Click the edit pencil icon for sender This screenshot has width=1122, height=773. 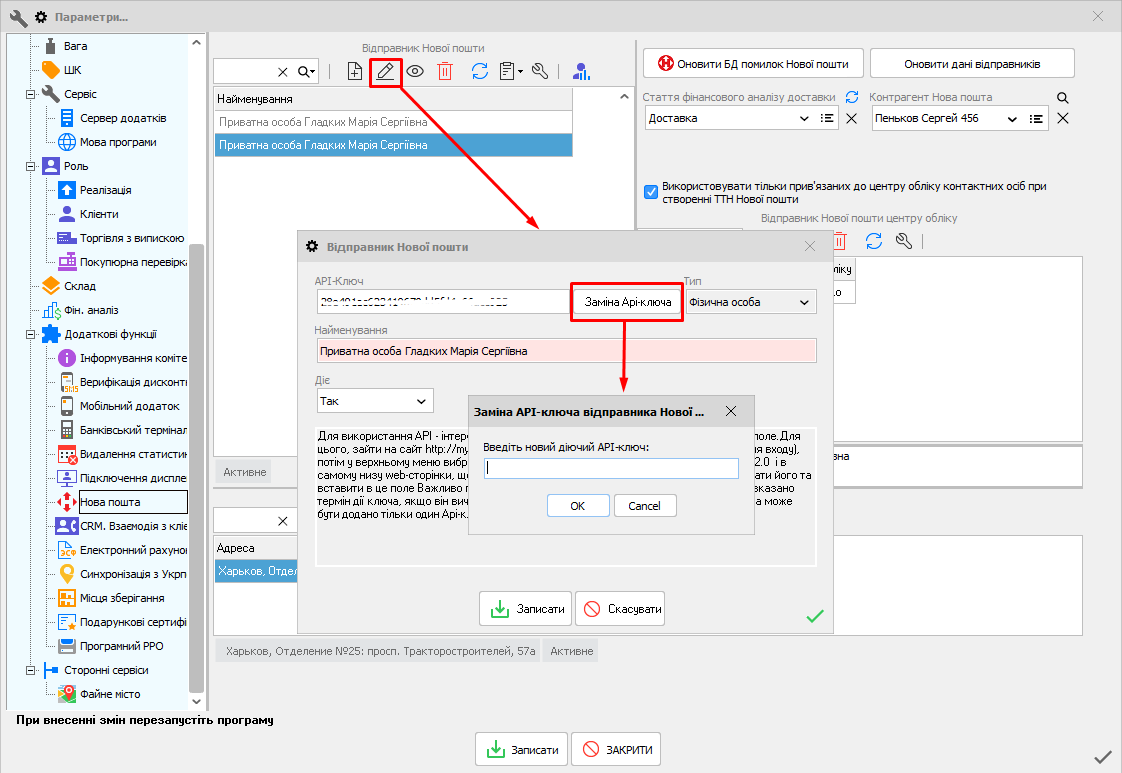pos(385,71)
